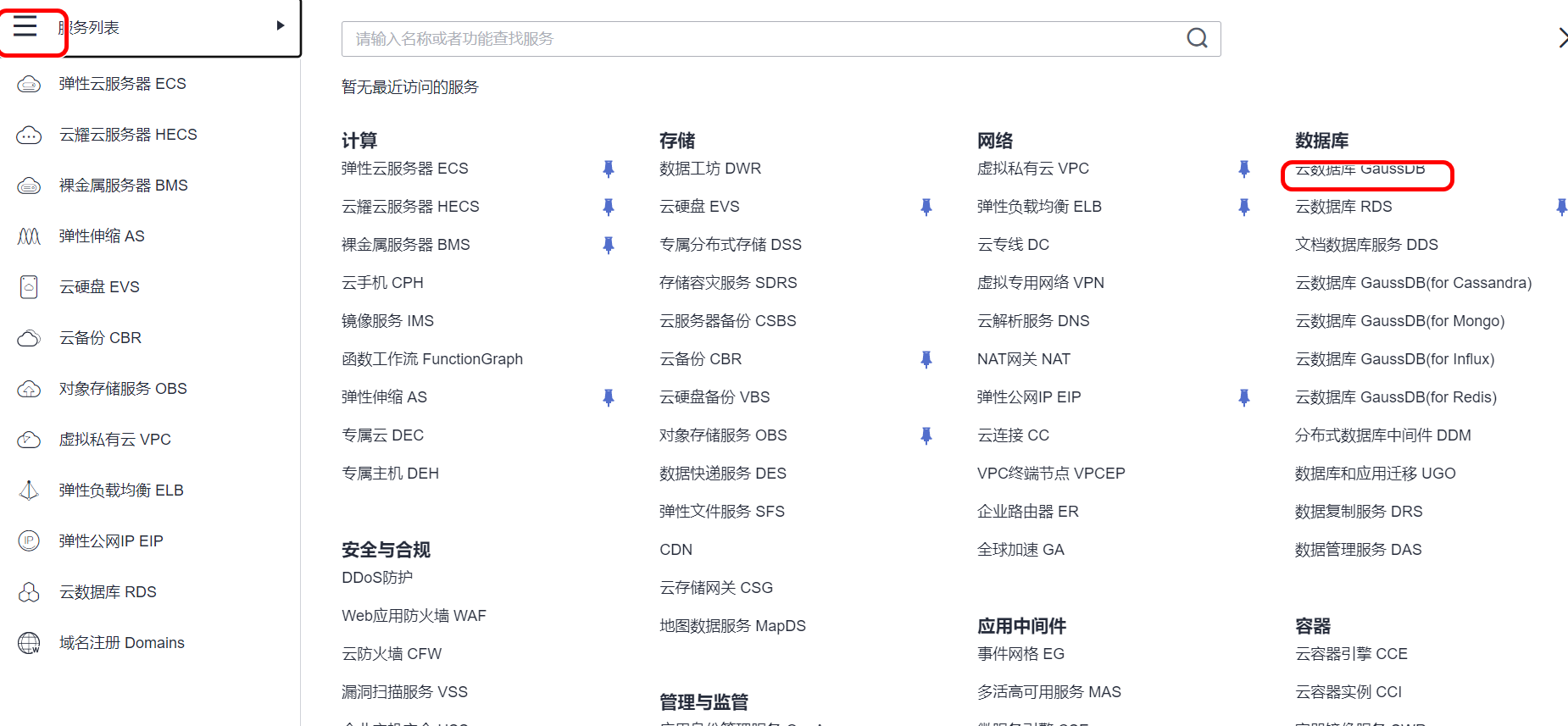
Task: Select 云硬盘备份 VBS
Action: click(x=714, y=397)
